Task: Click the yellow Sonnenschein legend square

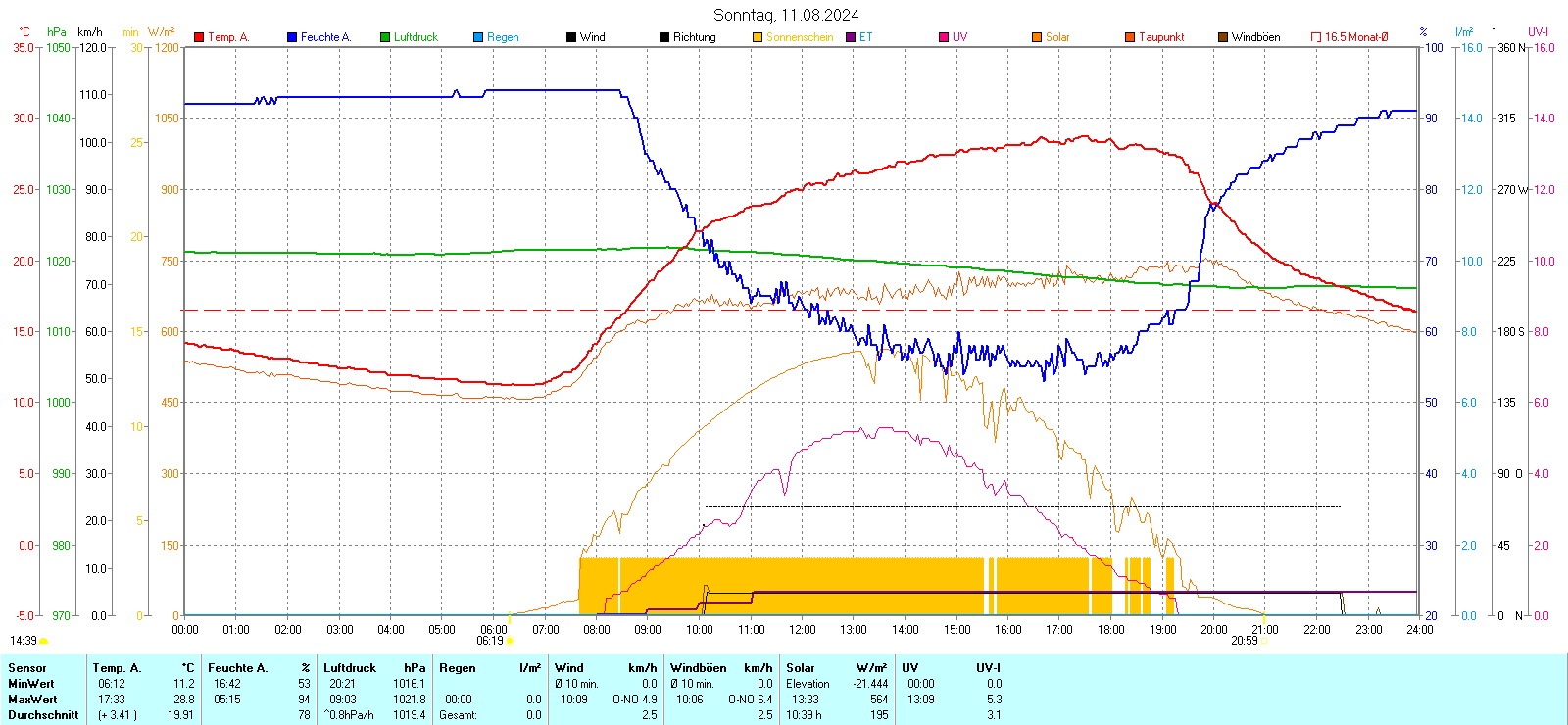Action: (x=758, y=37)
